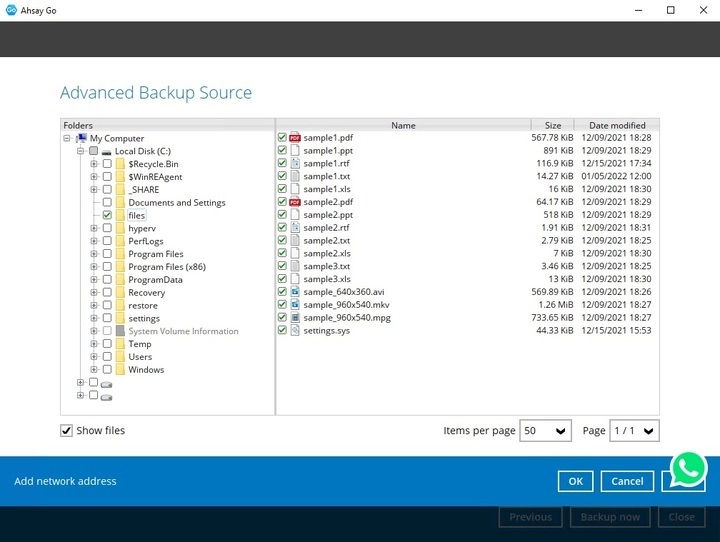Toggle the Local Disk (C:) checkbox
The image size is (720, 542).
click(x=94, y=151)
